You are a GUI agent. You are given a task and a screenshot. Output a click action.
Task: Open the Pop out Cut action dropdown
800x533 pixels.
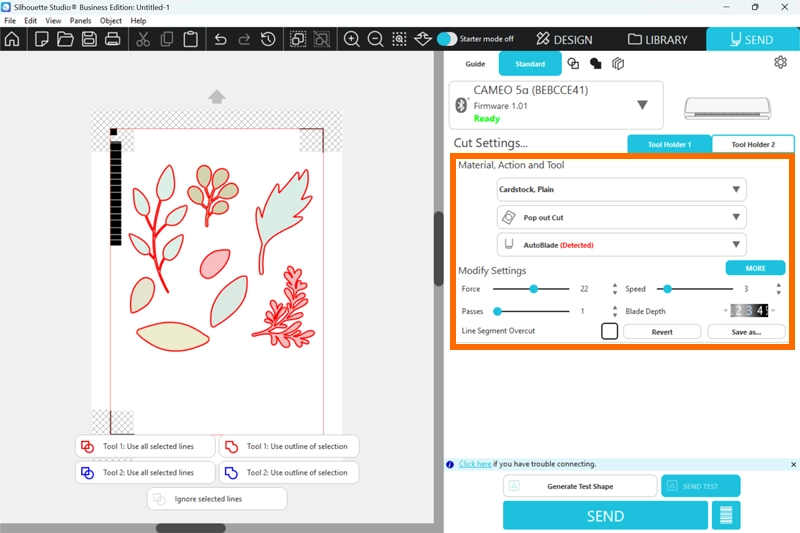coord(621,217)
